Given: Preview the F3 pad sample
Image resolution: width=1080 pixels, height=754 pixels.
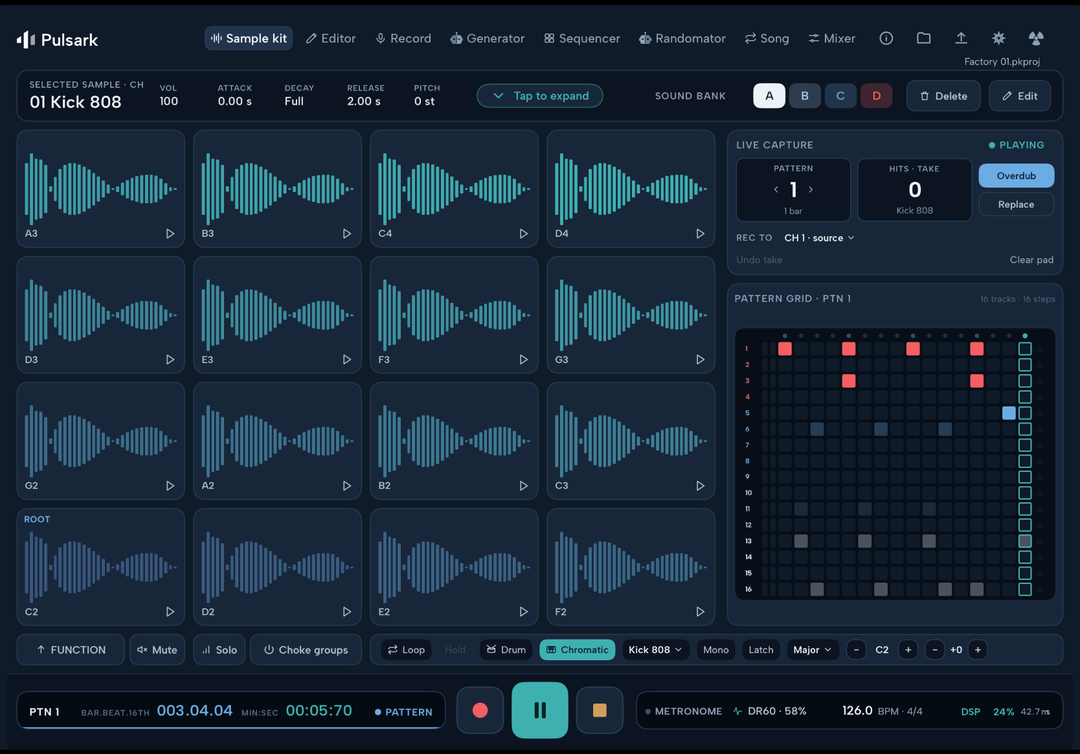Looking at the screenshot, I should [523, 359].
